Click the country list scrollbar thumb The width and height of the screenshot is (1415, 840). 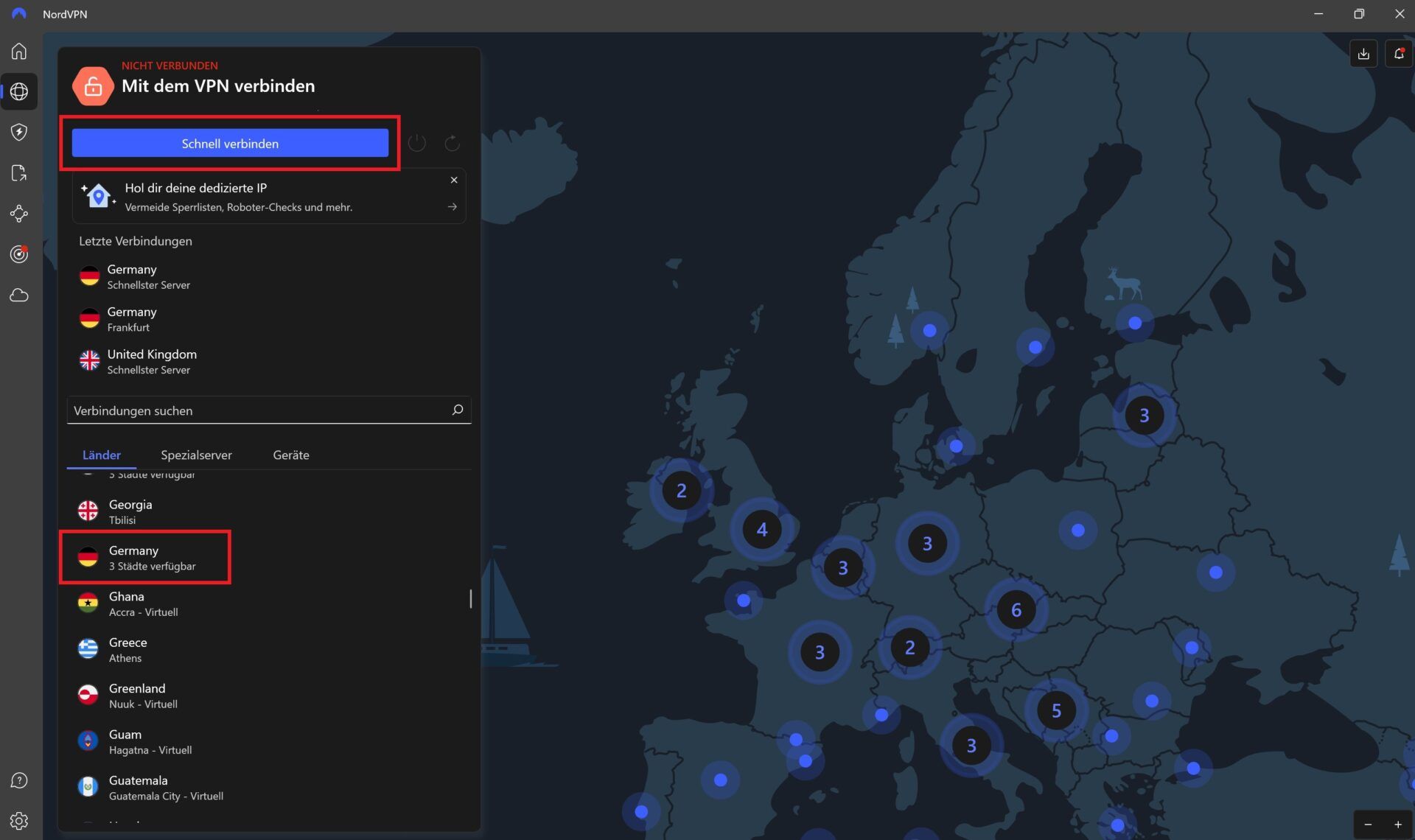click(x=470, y=598)
